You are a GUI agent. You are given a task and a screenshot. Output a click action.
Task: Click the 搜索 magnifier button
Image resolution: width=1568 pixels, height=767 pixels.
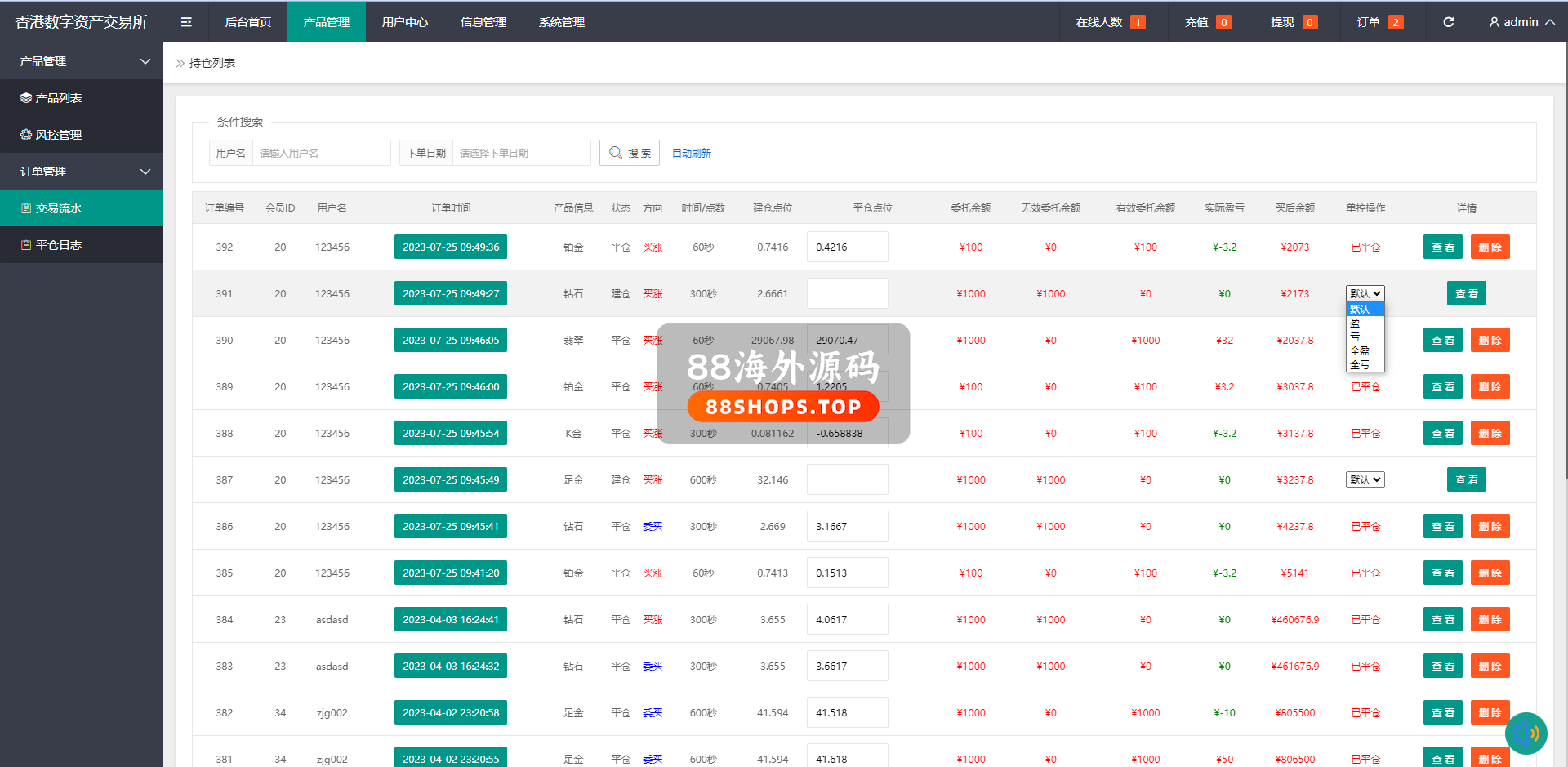(x=630, y=153)
